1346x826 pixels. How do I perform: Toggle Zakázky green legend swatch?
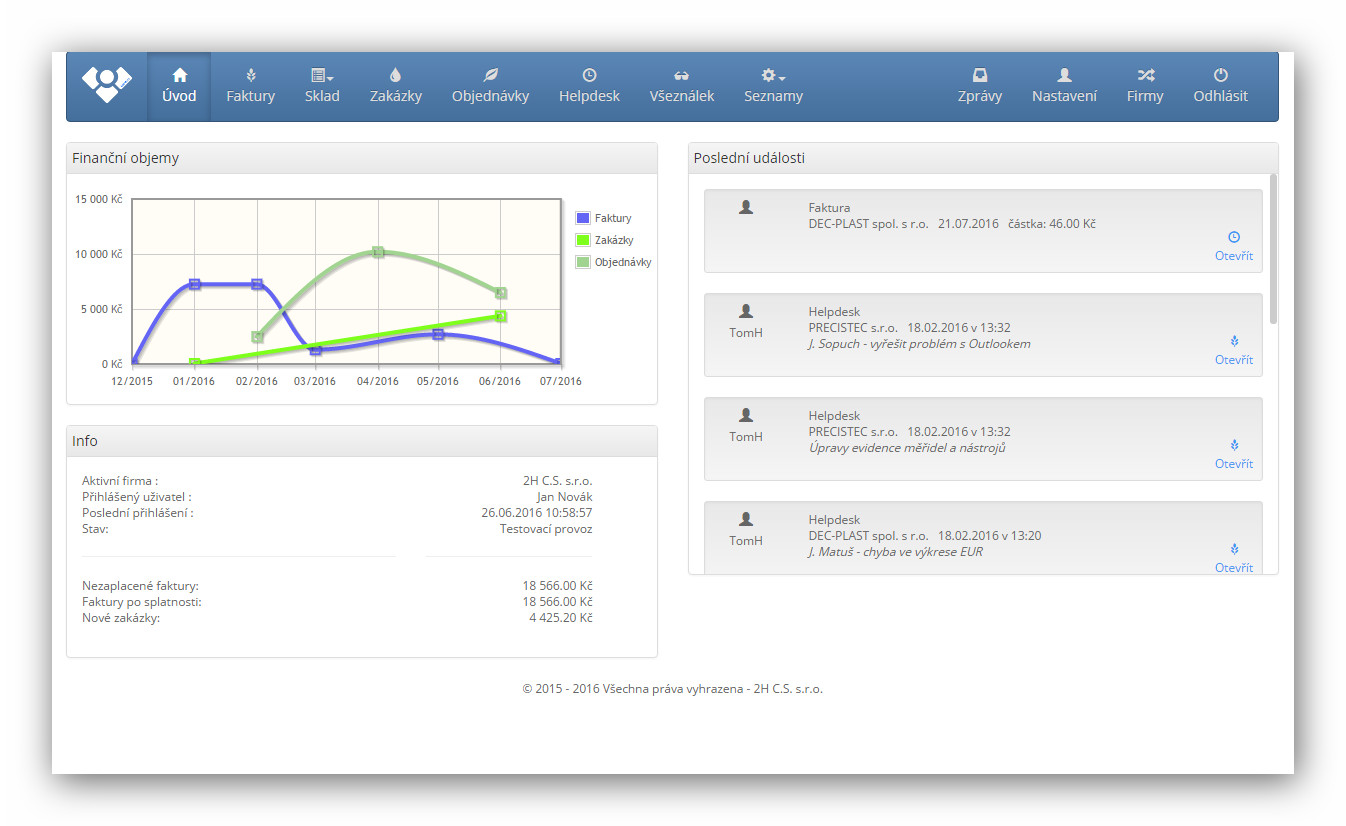pyautogui.click(x=583, y=240)
